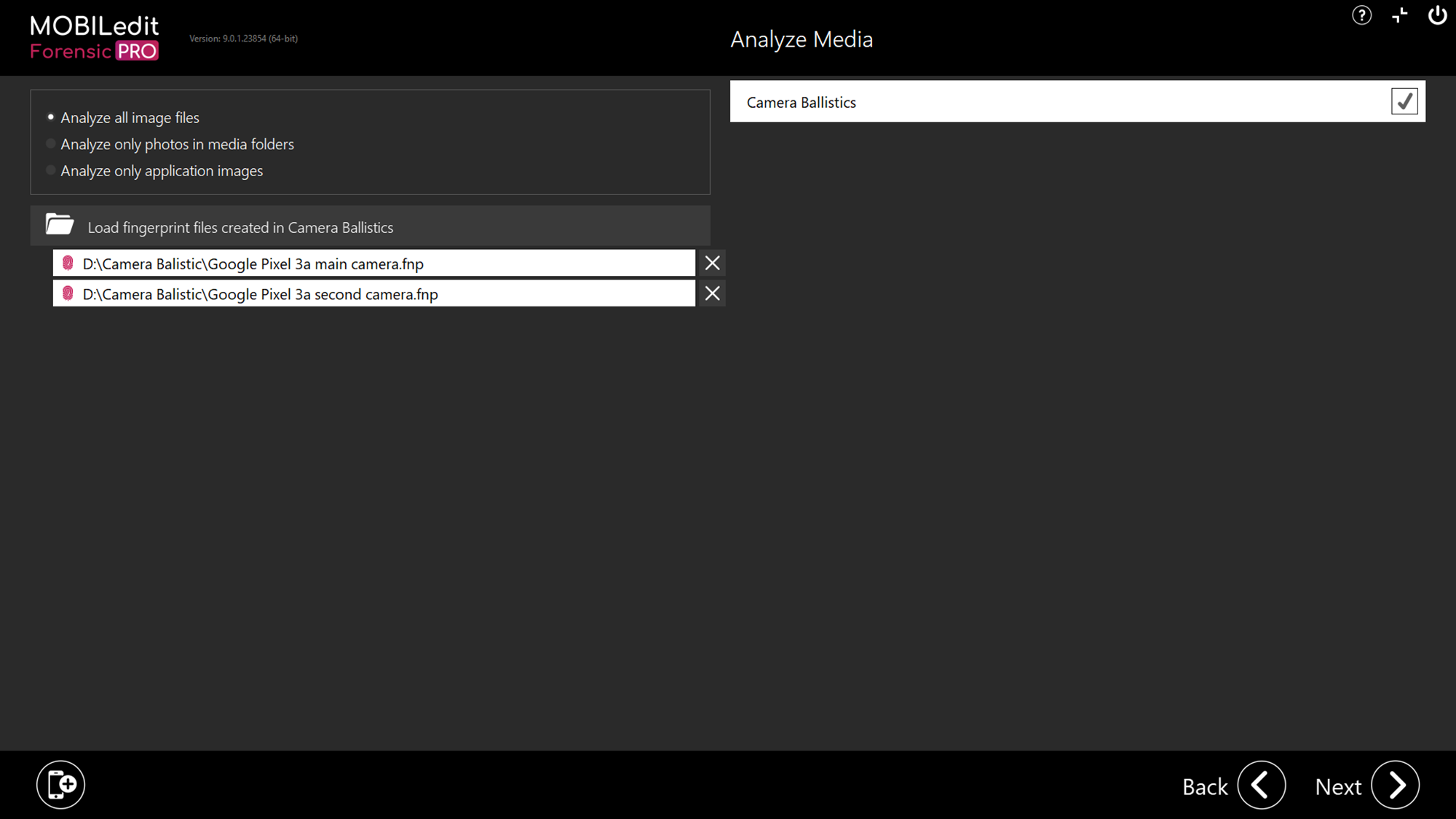Click fingerprint icon of second camera file
The height and width of the screenshot is (819, 1456).
68,293
